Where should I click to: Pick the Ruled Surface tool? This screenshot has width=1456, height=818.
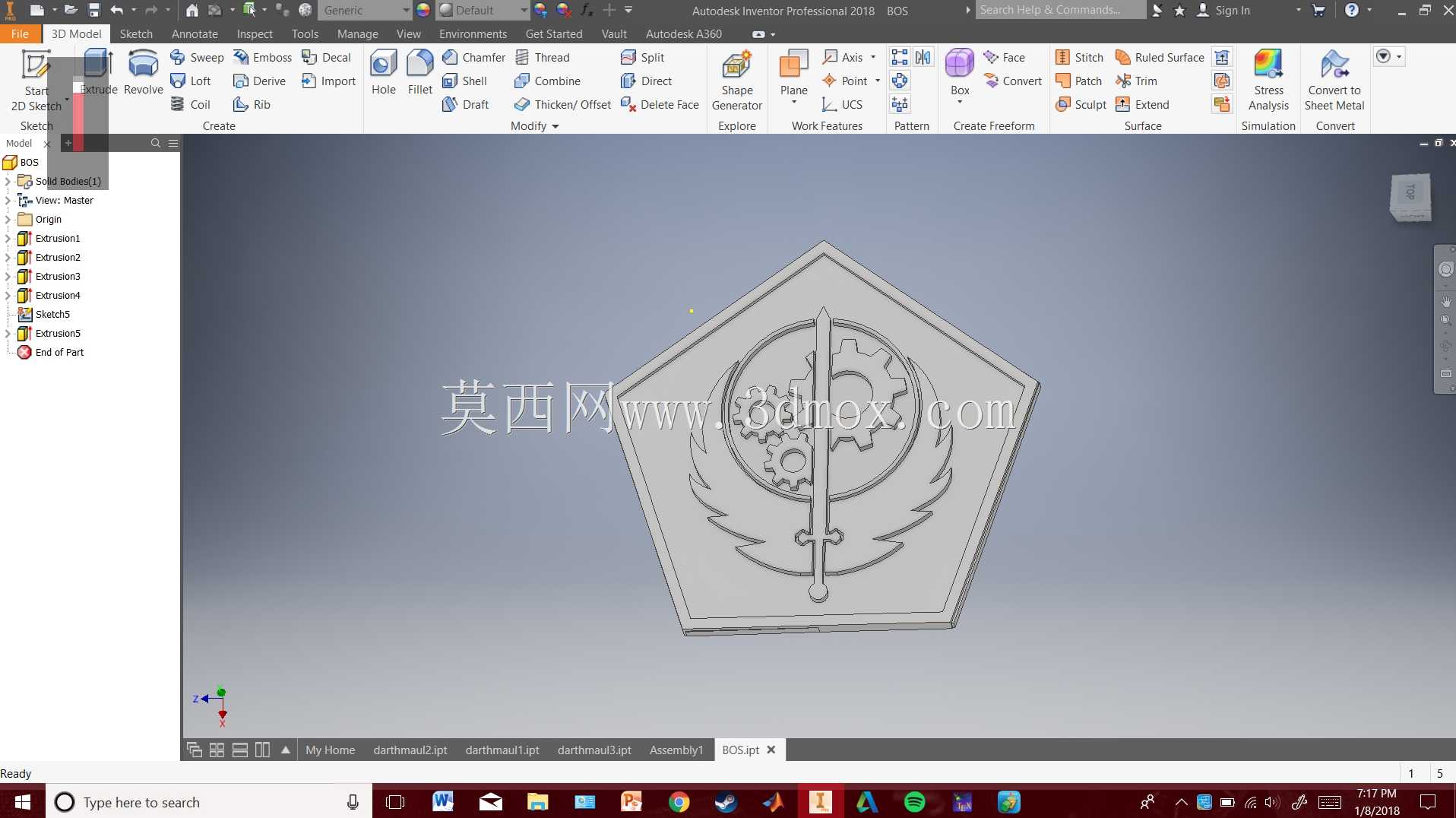pyautogui.click(x=1160, y=57)
